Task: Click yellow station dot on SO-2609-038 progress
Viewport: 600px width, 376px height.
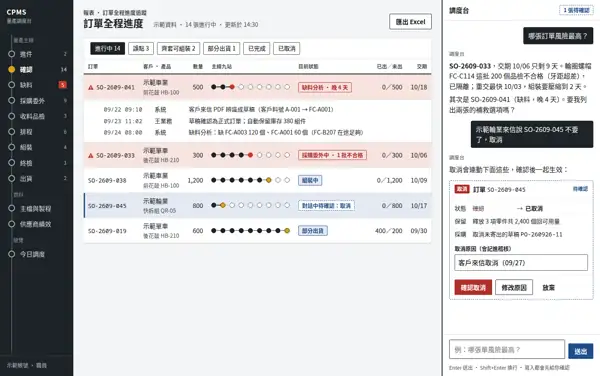Action: (269, 180)
